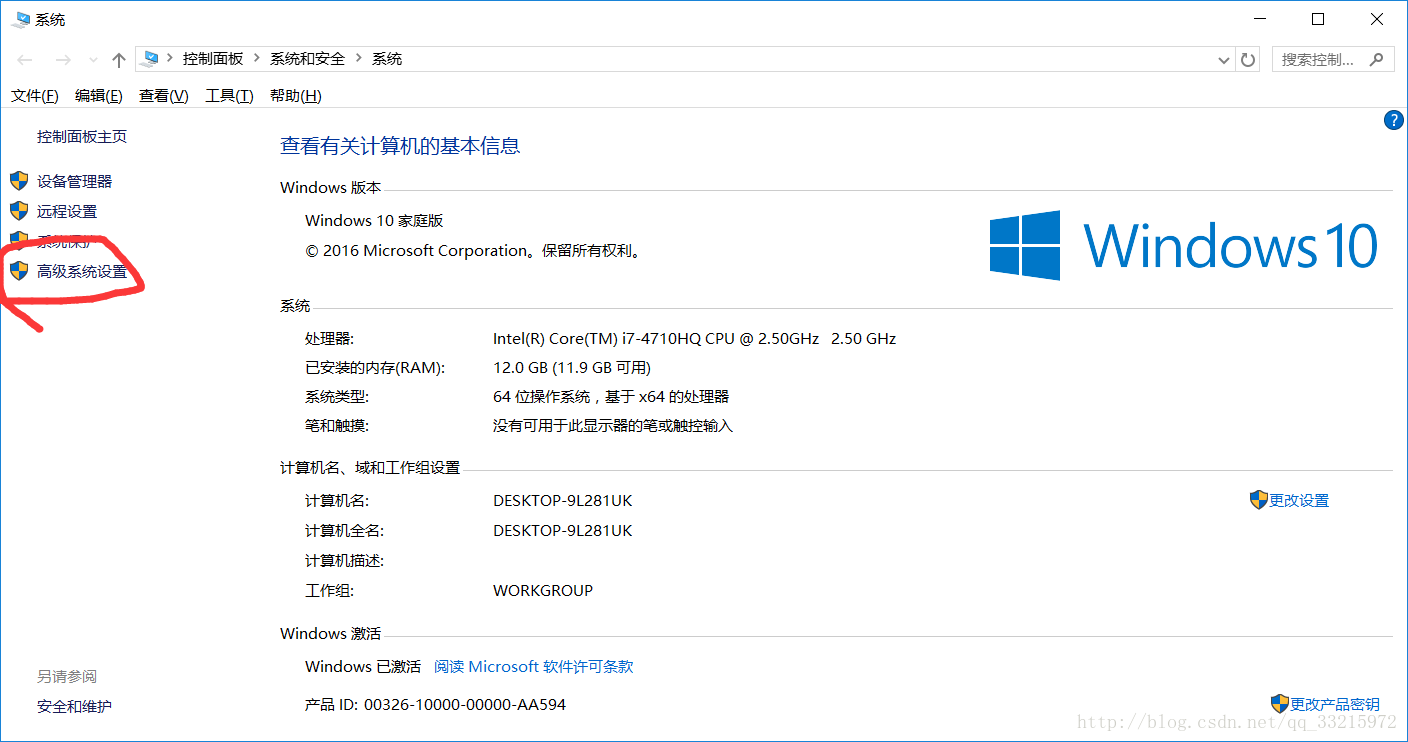Open 设备管理器 link
Image resolution: width=1408 pixels, height=742 pixels.
pyautogui.click(x=75, y=182)
